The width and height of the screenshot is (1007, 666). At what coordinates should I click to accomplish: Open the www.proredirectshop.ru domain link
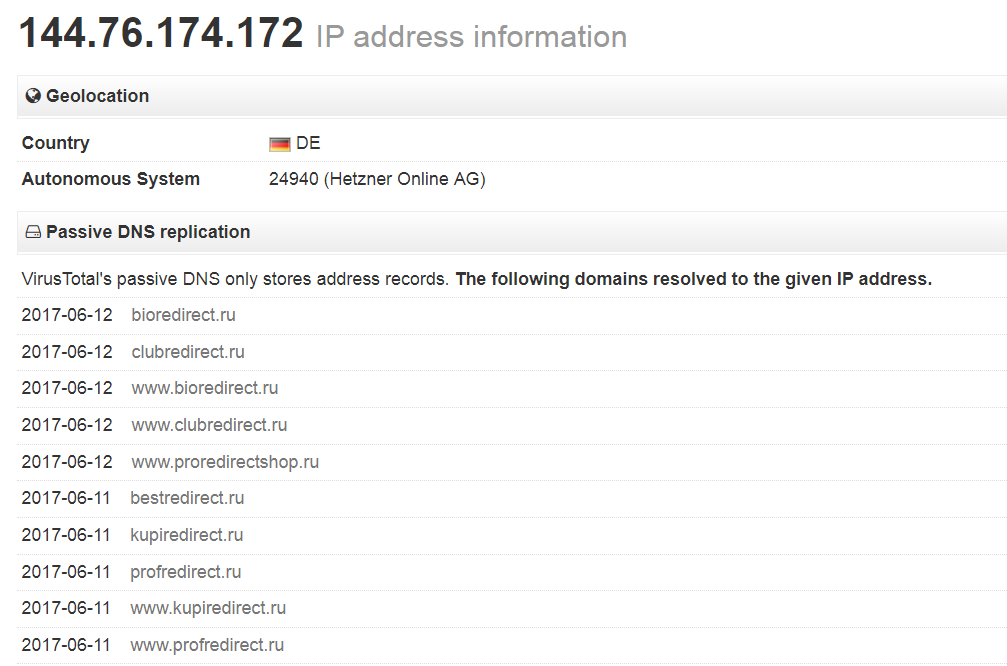225,462
